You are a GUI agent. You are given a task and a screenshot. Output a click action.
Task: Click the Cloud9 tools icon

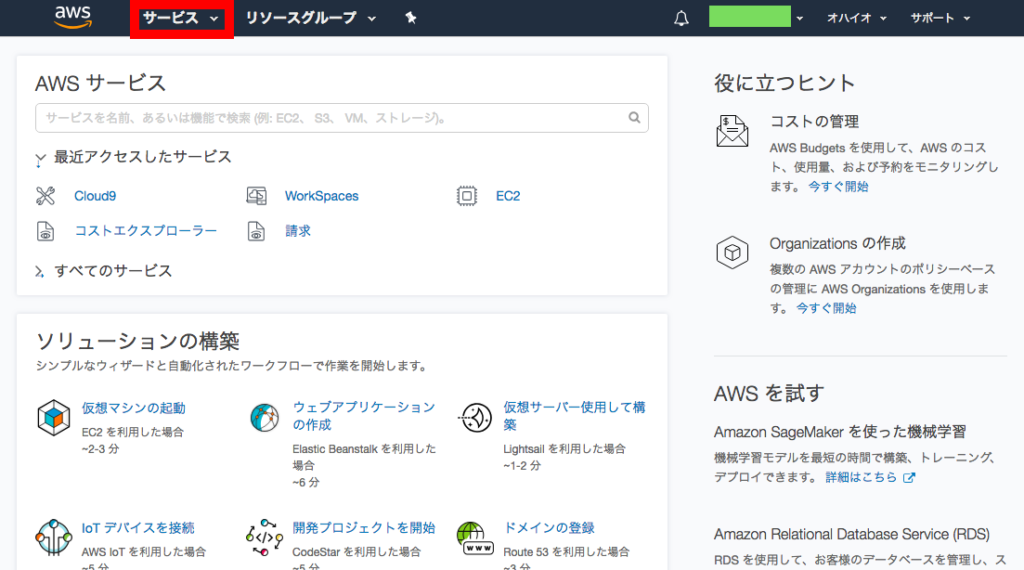point(45,196)
